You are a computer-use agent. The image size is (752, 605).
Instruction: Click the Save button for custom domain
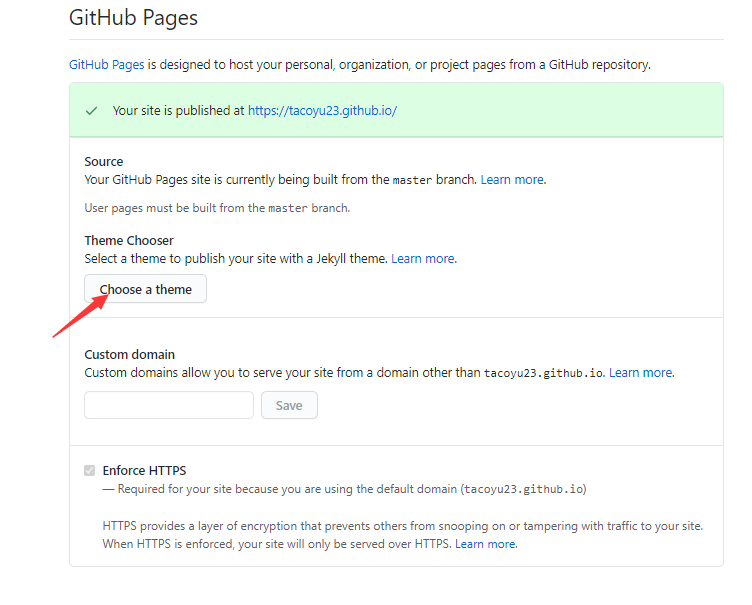coord(289,405)
